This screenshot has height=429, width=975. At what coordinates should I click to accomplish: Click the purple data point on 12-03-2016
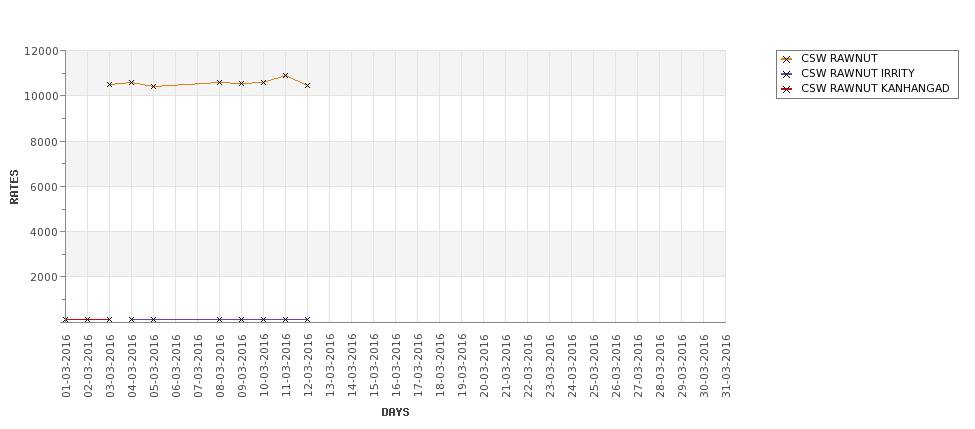coord(307,320)
